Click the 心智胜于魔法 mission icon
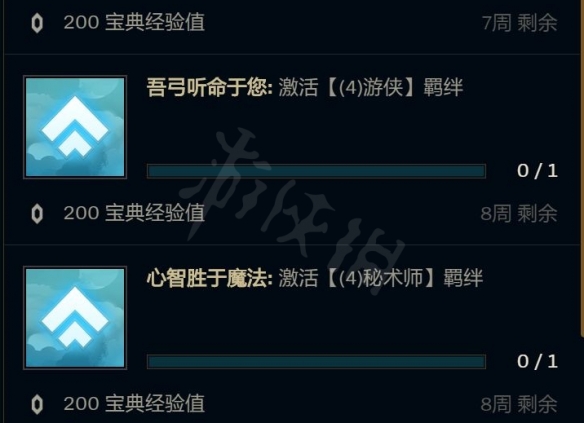 click(75, 318)
